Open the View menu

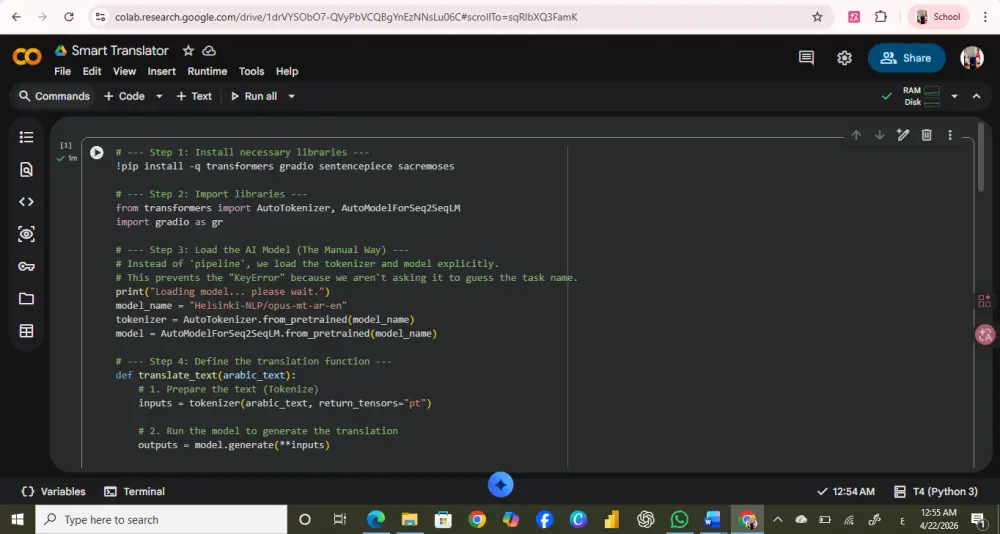click(124, 71)
